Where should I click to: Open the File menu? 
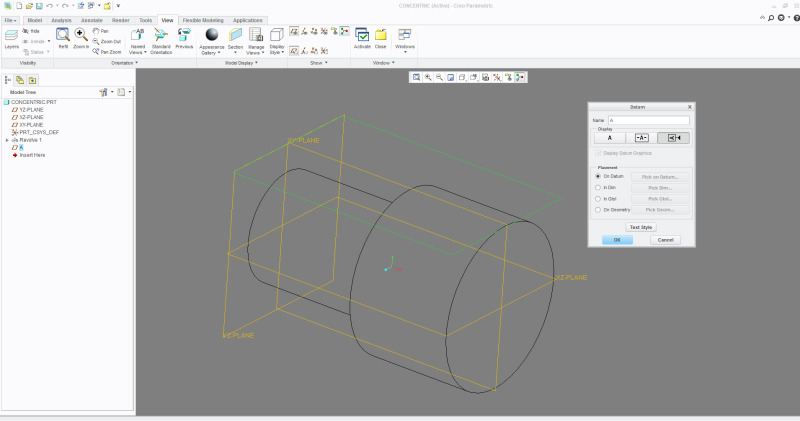pyautogui.click(x=10, y=20)
